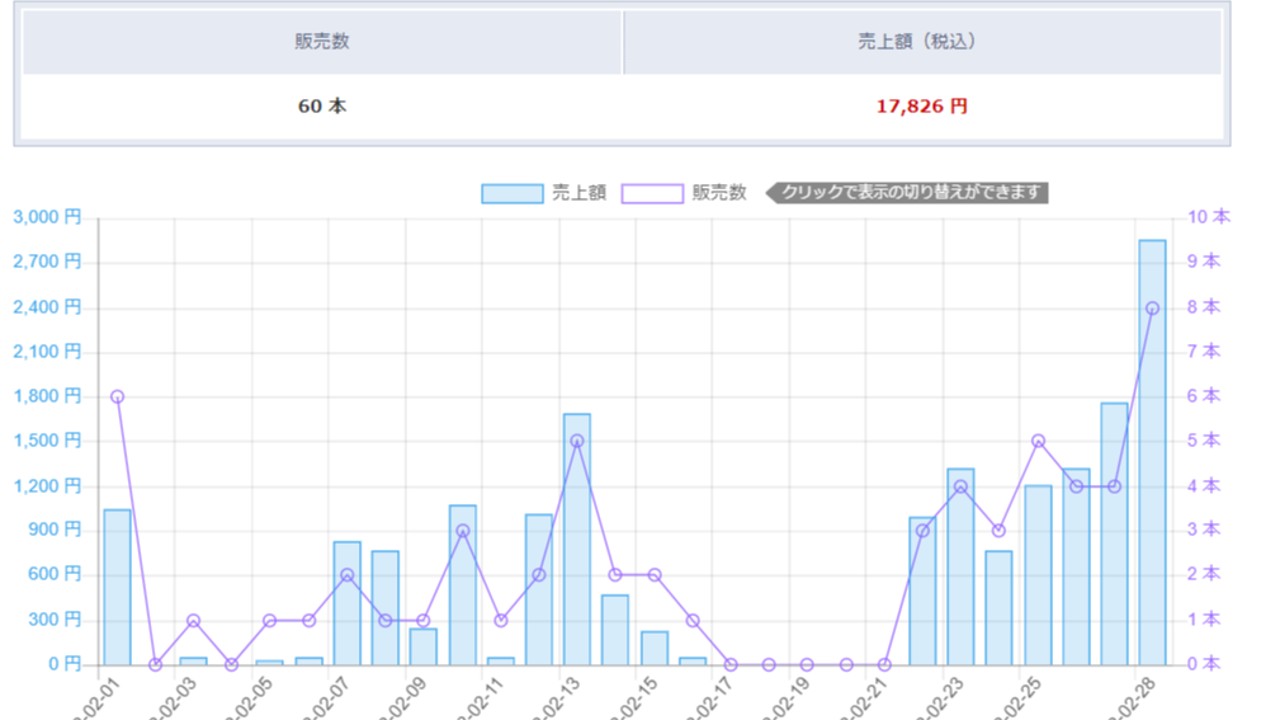Click the 5 本 right axis label
Image resolution: width=1280 pixels, height=720 pixels.
pos(1204,441)
